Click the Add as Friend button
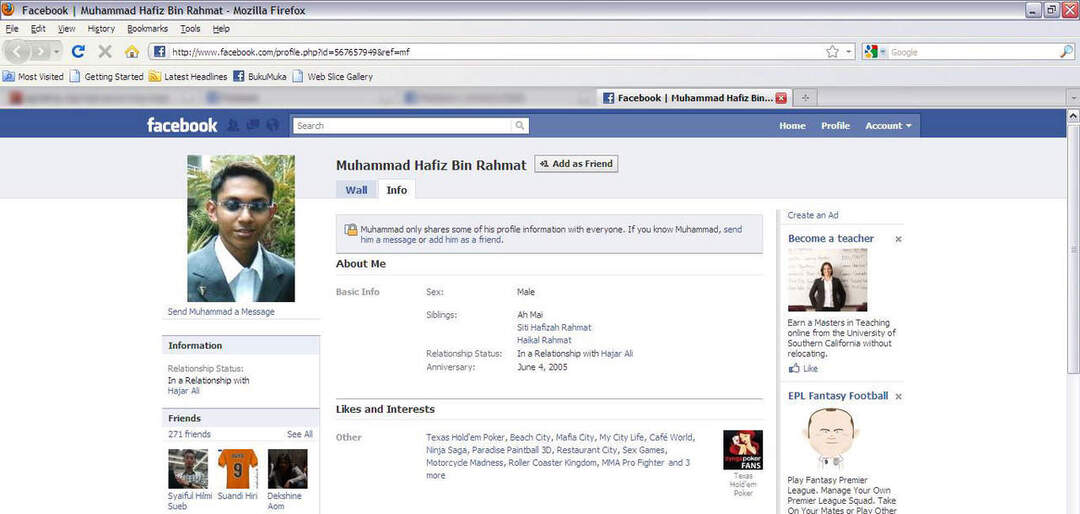Viewport: 1080px width, 514px height. (x=576, y=164)
